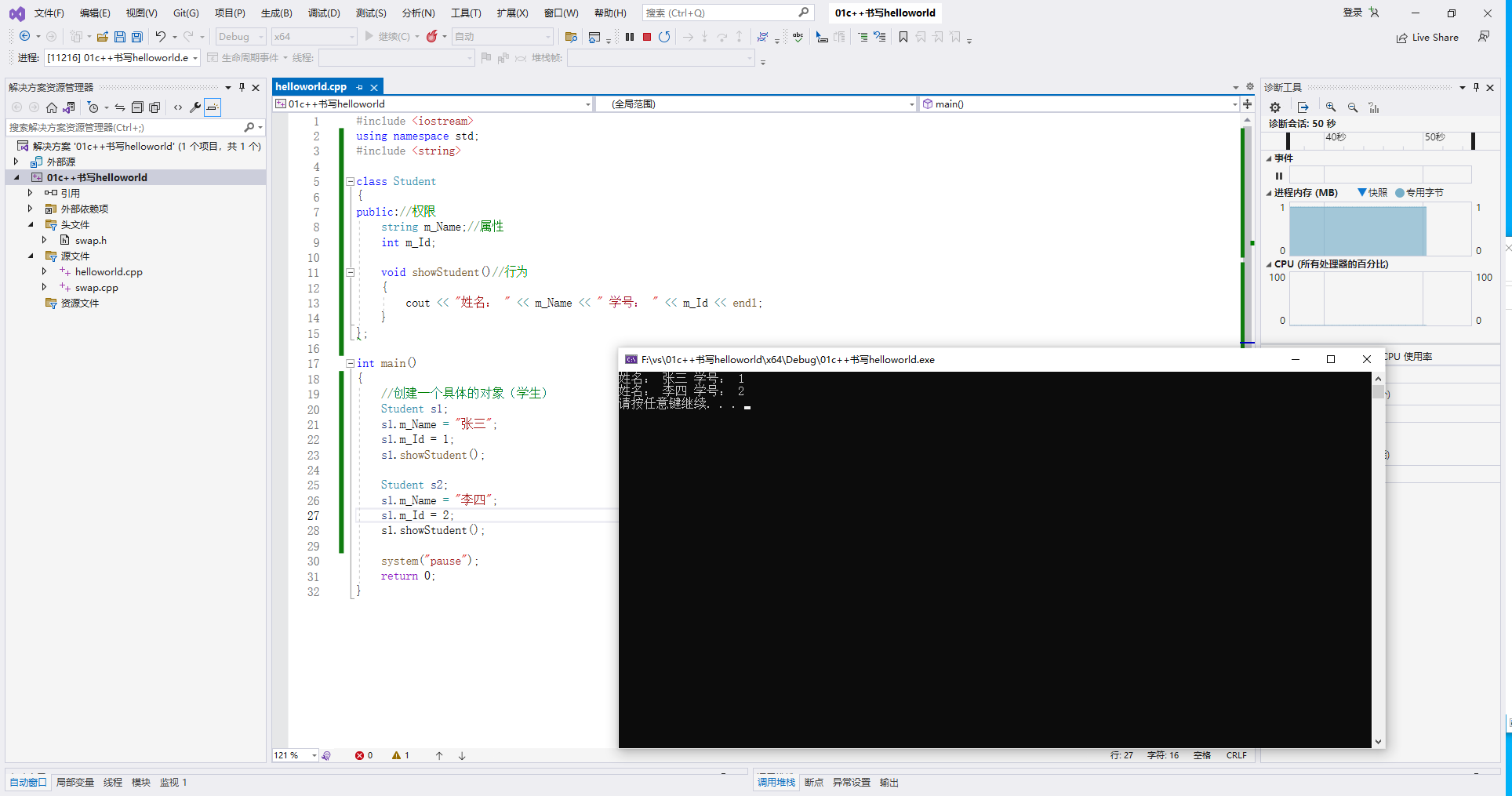Open the Git(G) menu
The width and height of the screenshot is (1512, 796).
(x=186, y=13)
